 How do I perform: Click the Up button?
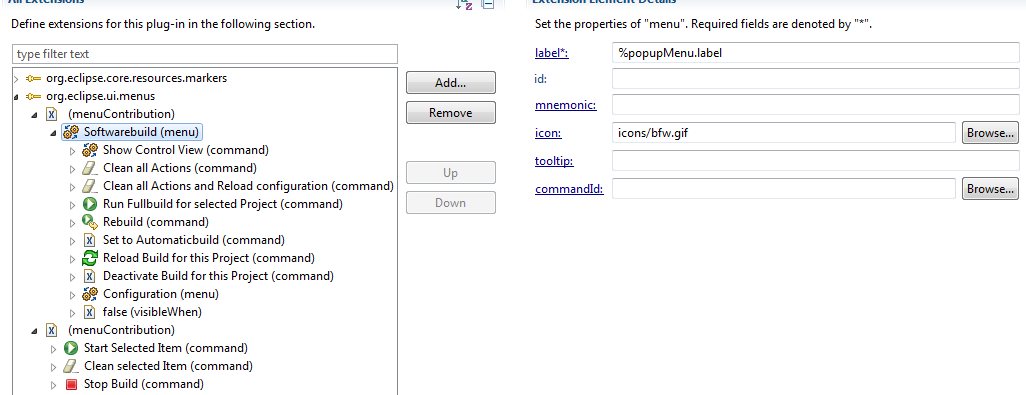pyautogui.click(x=451, y=173)
